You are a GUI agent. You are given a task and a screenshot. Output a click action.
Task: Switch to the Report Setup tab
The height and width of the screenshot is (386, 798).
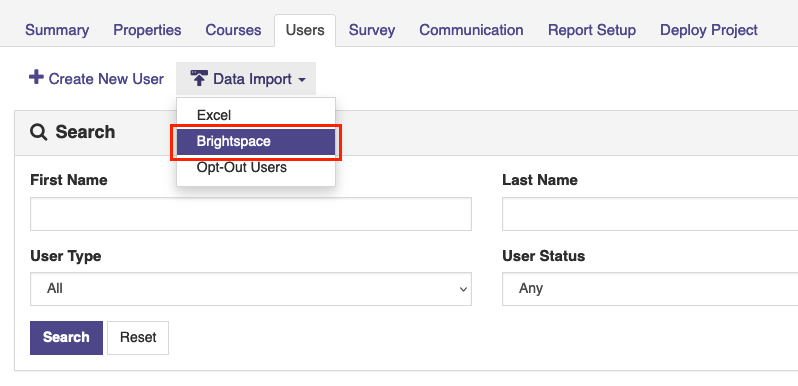592,30
